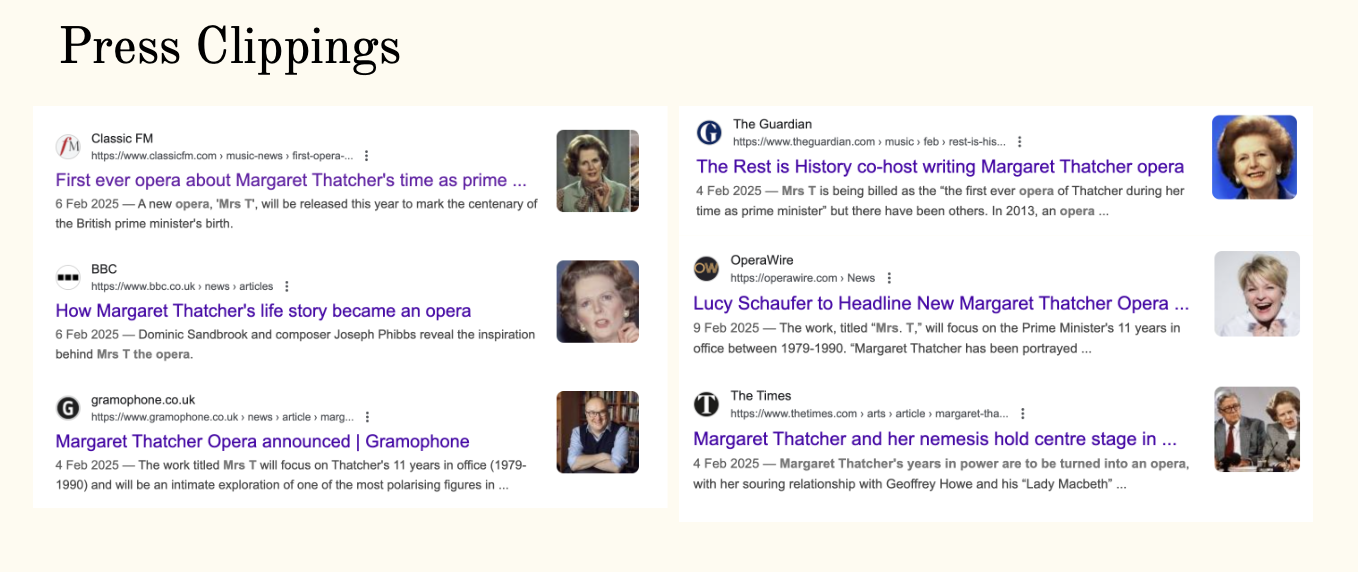Open the three-dot menu beside The Times URL
The image size is (1358, 572).
[x=1022, y=413]
